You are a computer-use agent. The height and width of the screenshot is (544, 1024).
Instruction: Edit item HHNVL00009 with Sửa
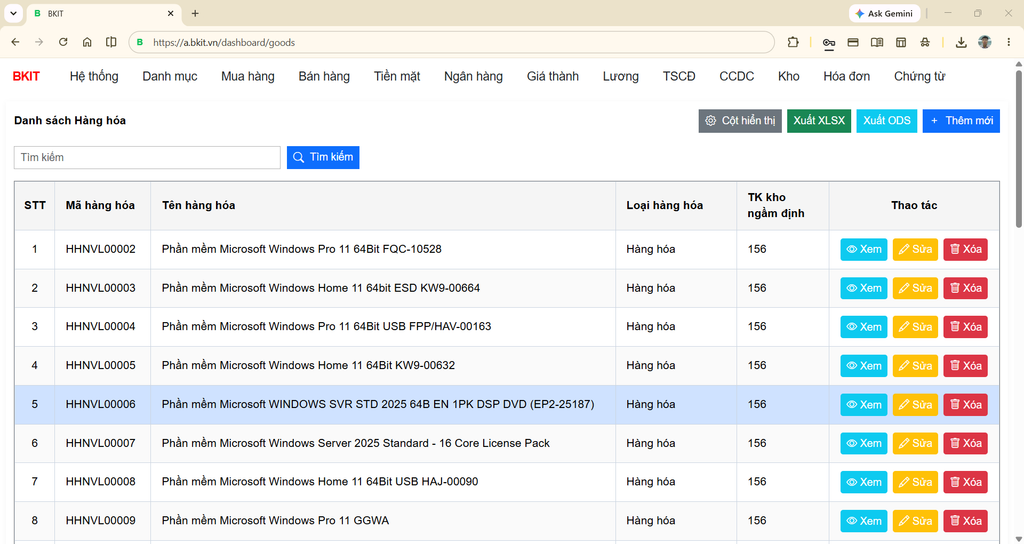point(915,521)
